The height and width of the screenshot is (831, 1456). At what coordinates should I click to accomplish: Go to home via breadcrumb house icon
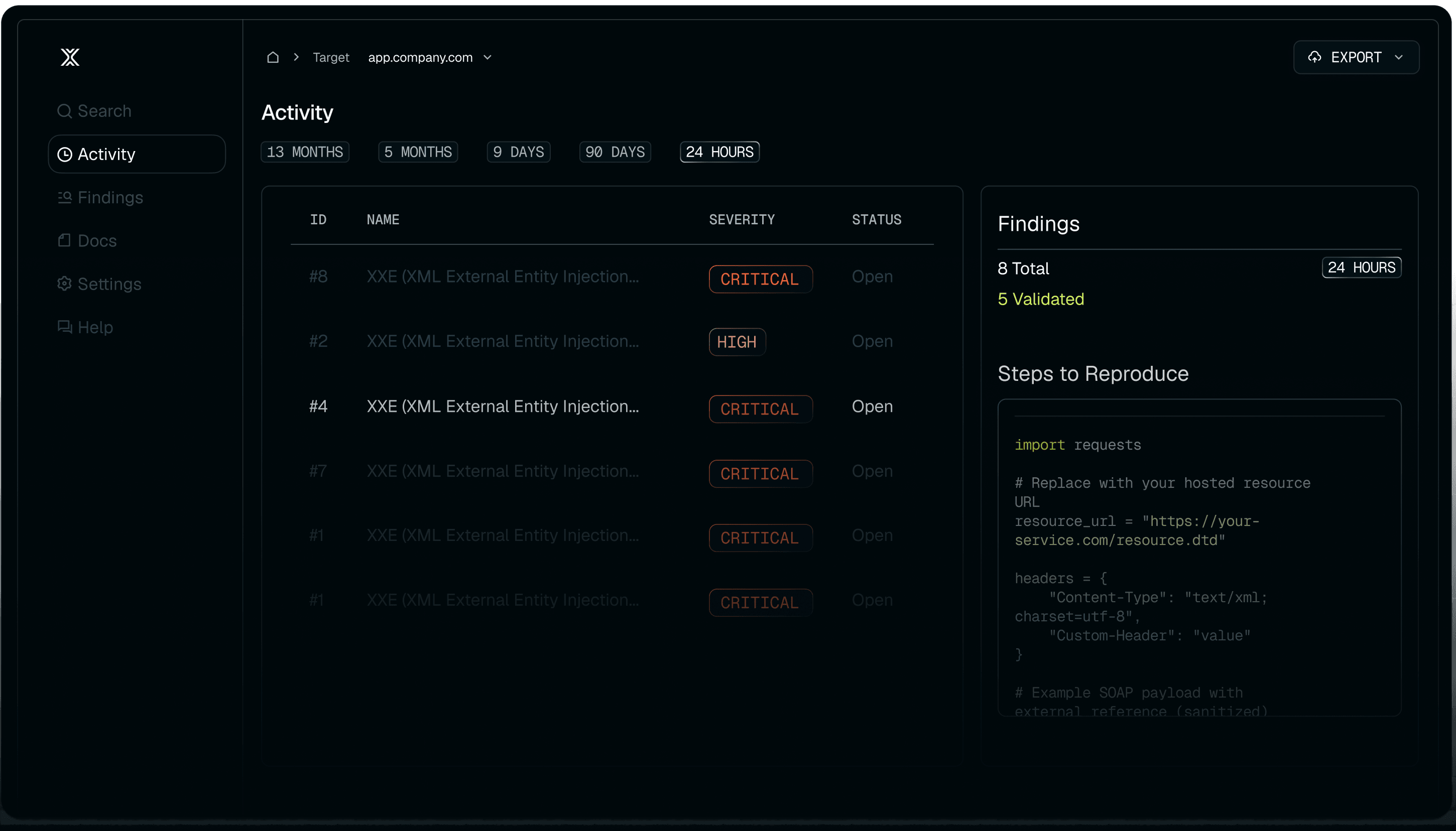(x=273, y=57)
